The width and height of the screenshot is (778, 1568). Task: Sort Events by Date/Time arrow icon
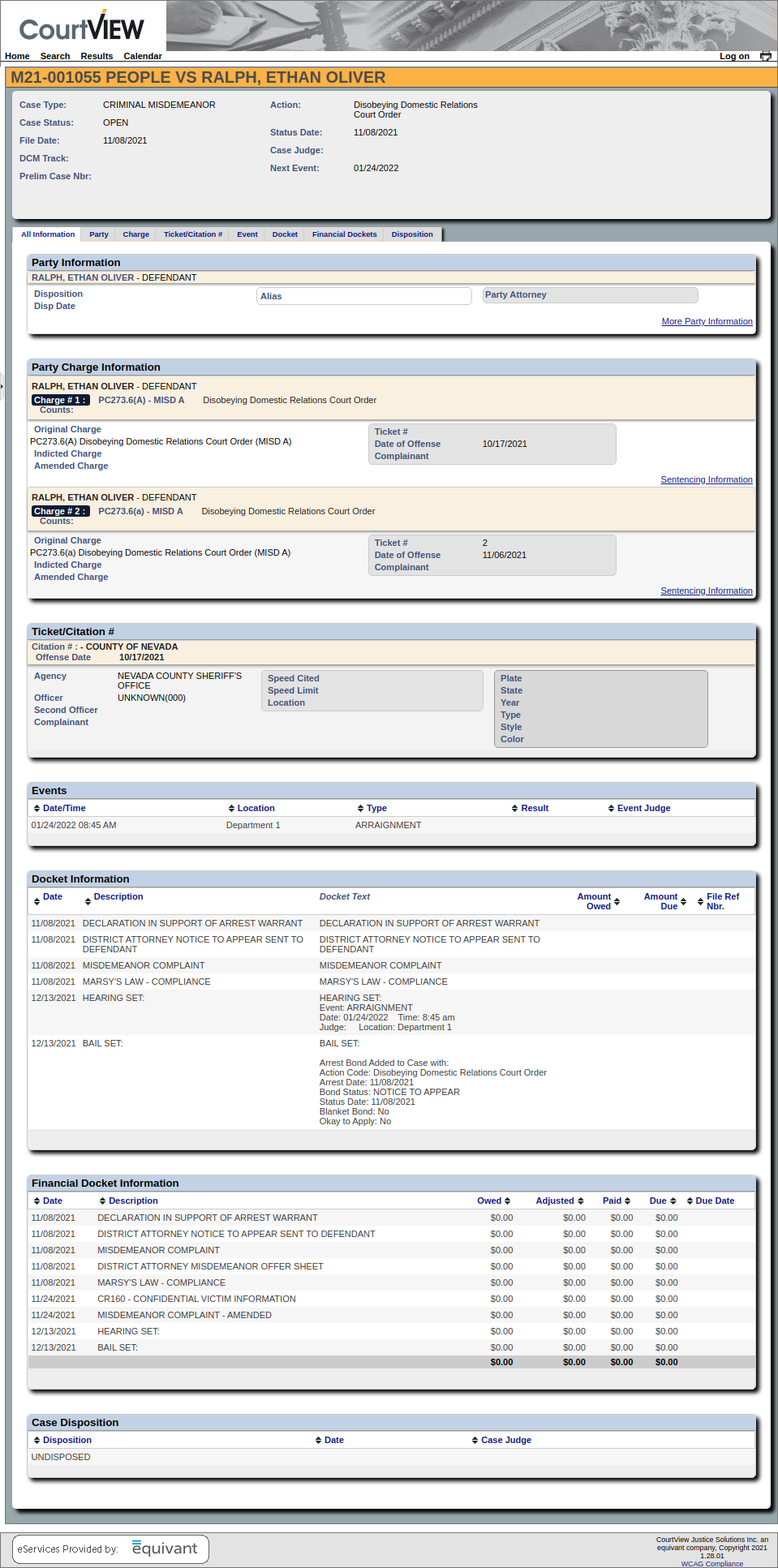tap(37, 809)
